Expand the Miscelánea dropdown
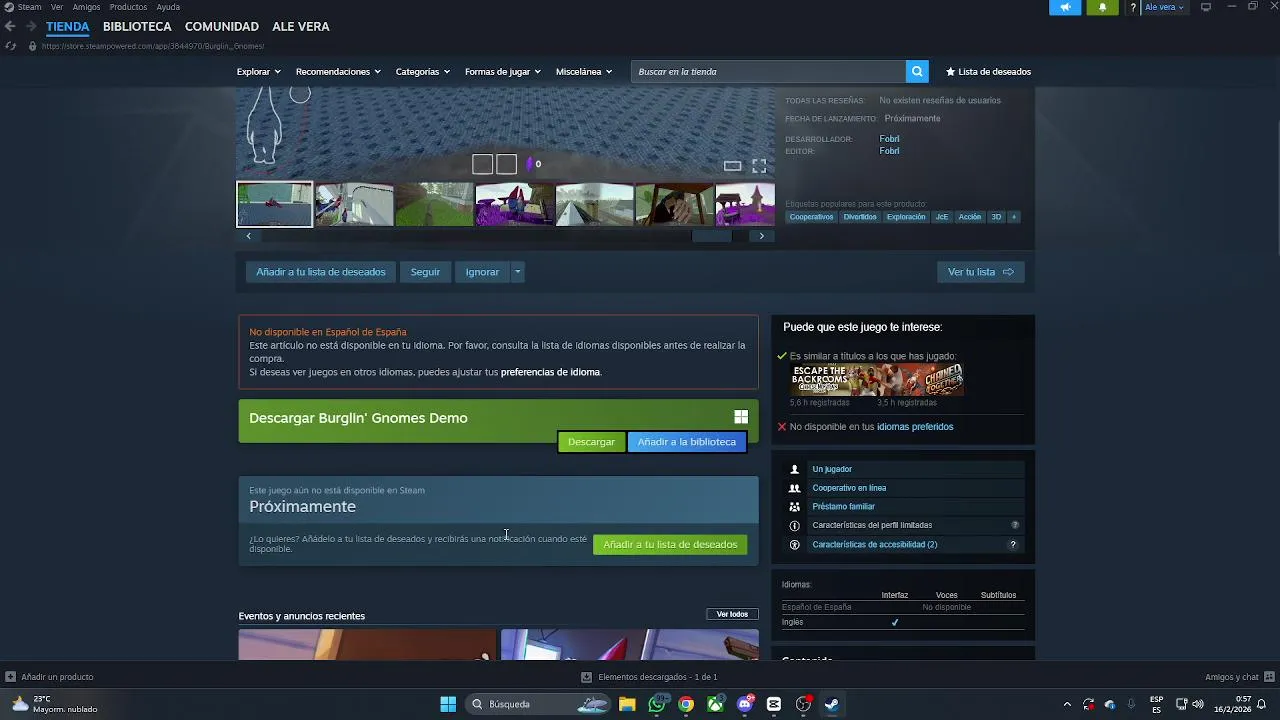This screenshot has width=1280, height=720. pos(584,72)
